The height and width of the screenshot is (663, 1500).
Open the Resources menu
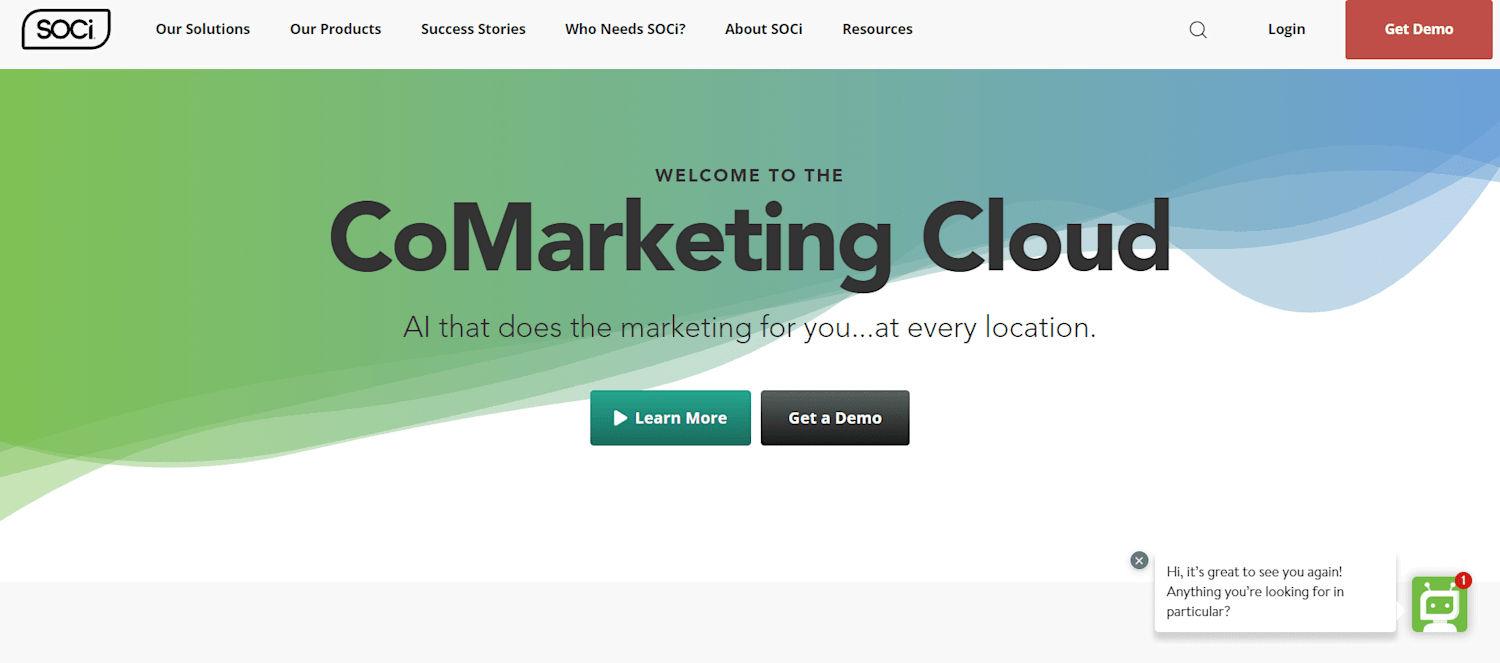877,29
